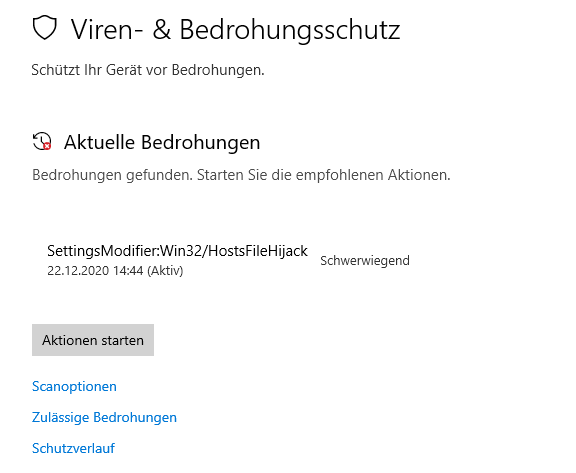The height and width of the screenshot is (473, 576).
Task: Click the 'Bedrohungen gefunden' status message
Action: pyautogui.click(x=241, y=175)
